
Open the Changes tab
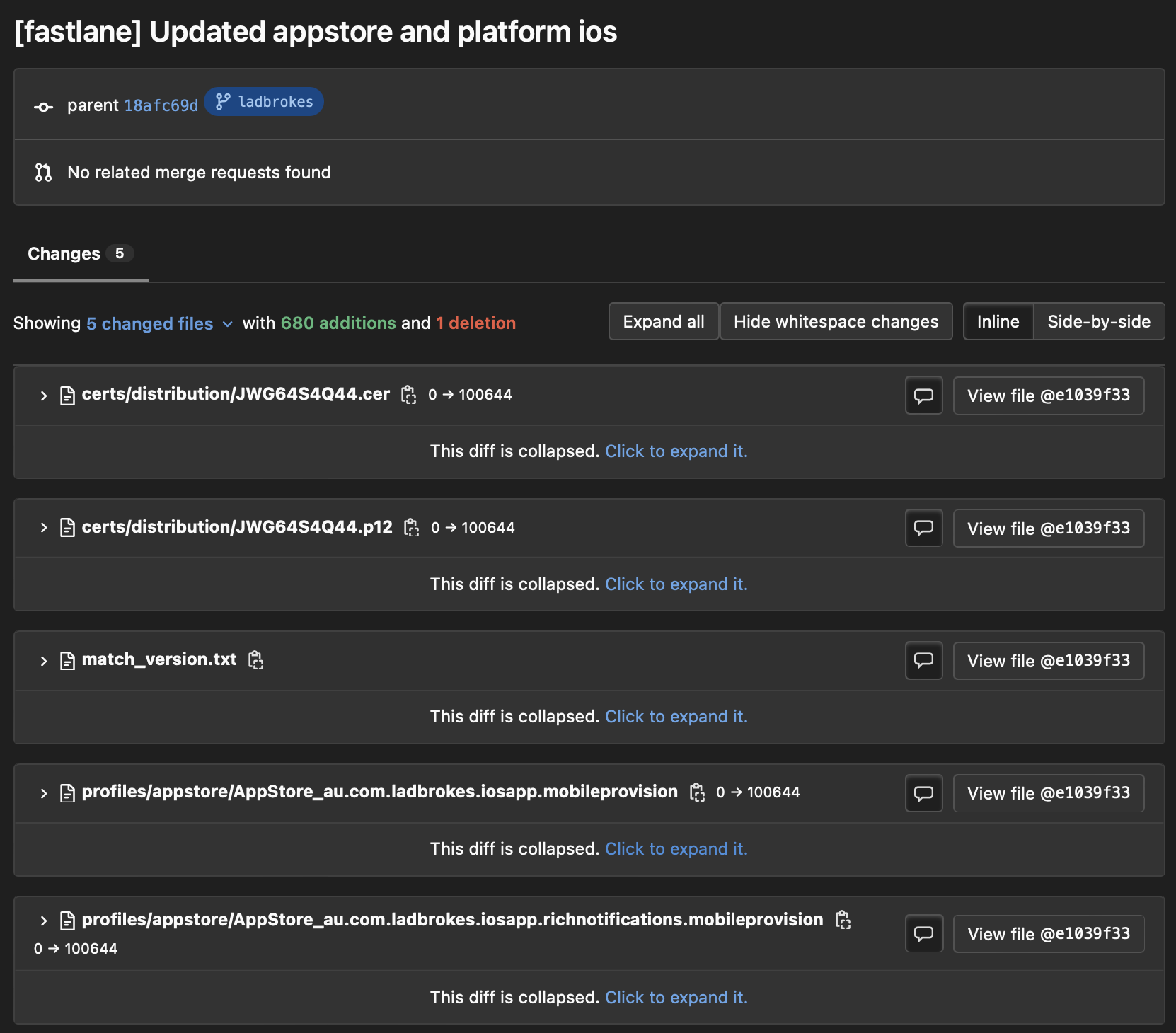click(81, 254)
